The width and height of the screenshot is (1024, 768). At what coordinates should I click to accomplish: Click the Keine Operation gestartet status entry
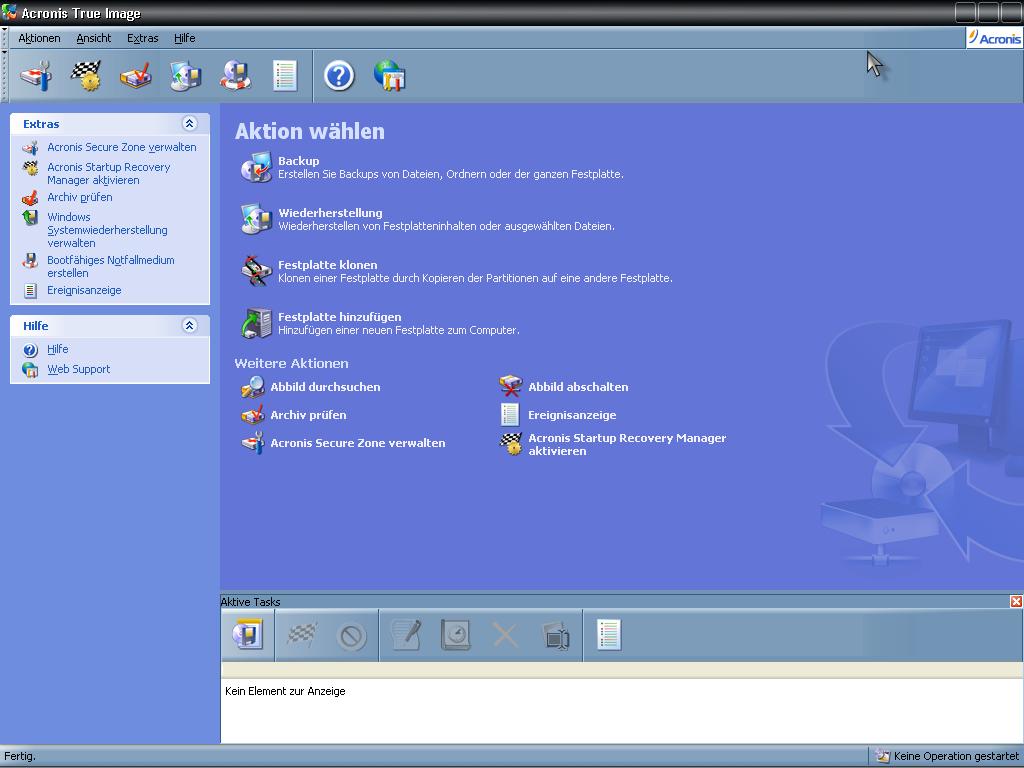pyautogui.click(x=947, y=756)
